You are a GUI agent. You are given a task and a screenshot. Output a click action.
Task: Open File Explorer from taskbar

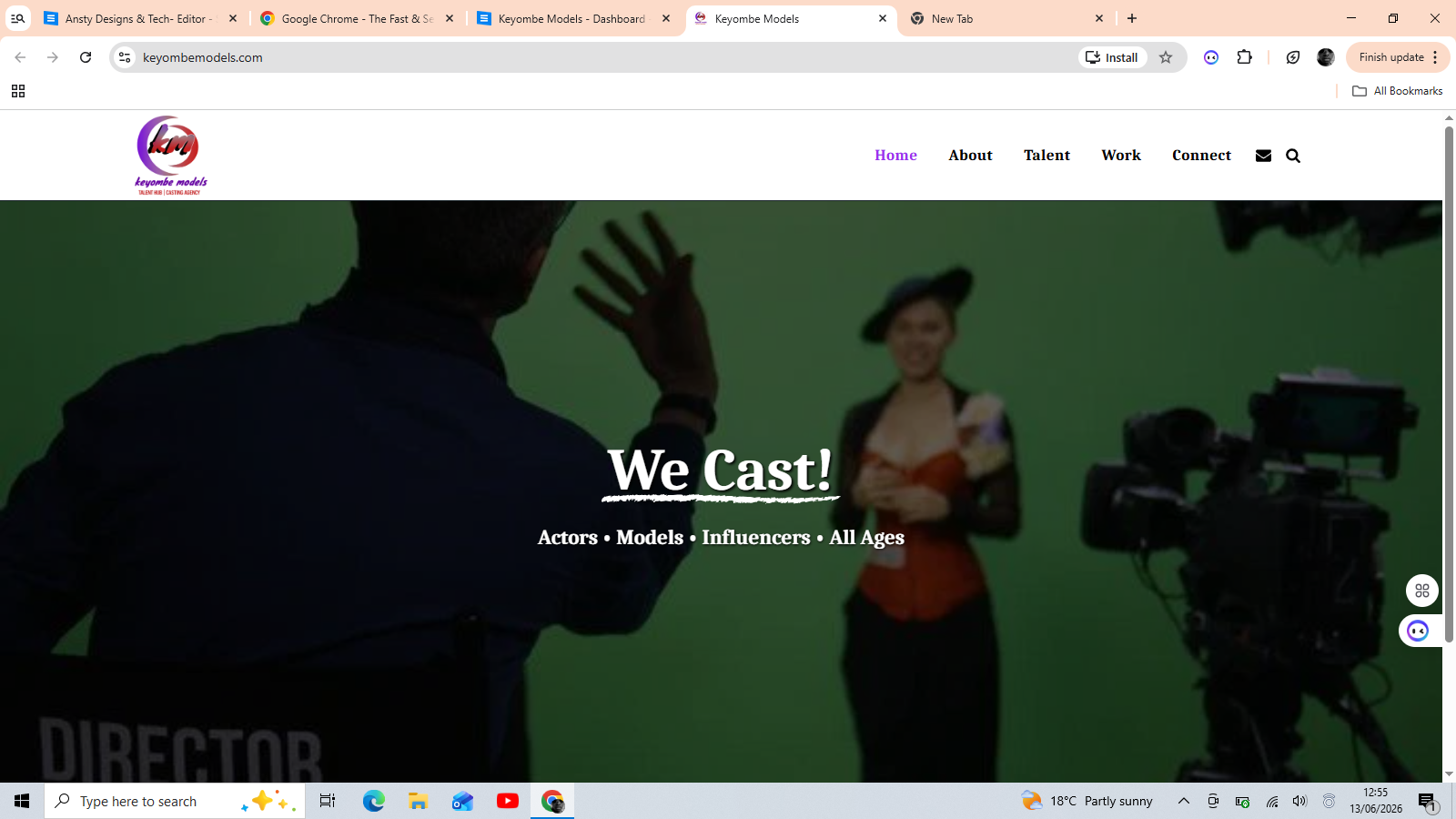pyautogui.click(x=418, y=801)
